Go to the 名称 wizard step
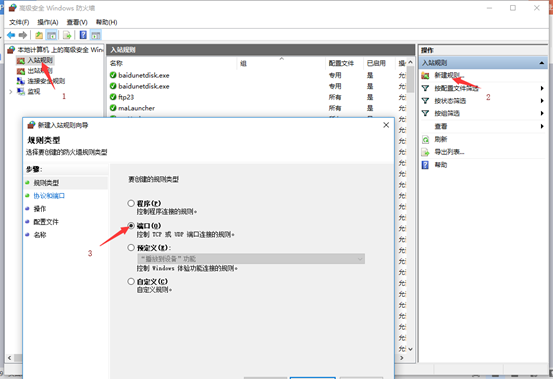Image resolution: width=553 pixels, height=379 pixels. pyautogui.click(x=40, y=235)
